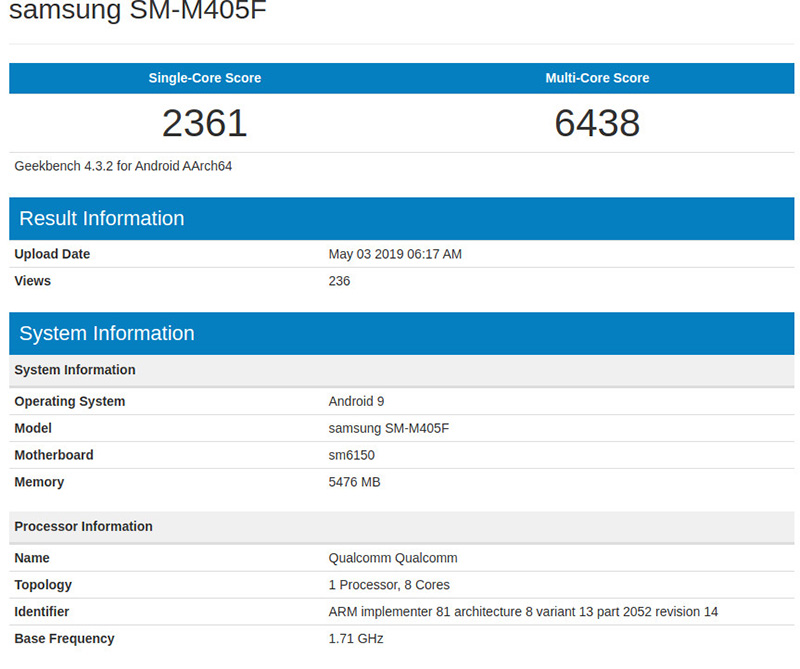Screen dimensions: 800x669
Task: Click the Views count 236
Action: (x=339, y=281)
